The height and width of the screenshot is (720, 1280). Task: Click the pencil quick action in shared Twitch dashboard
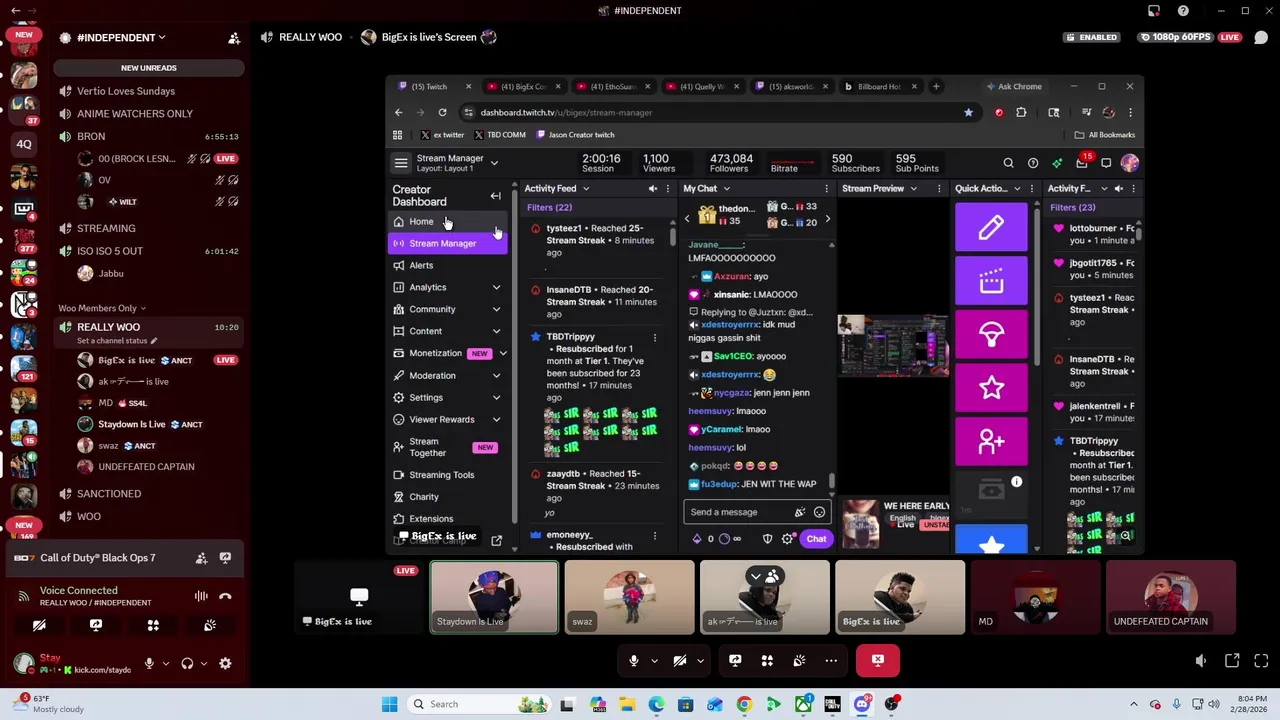click(991, 227)
